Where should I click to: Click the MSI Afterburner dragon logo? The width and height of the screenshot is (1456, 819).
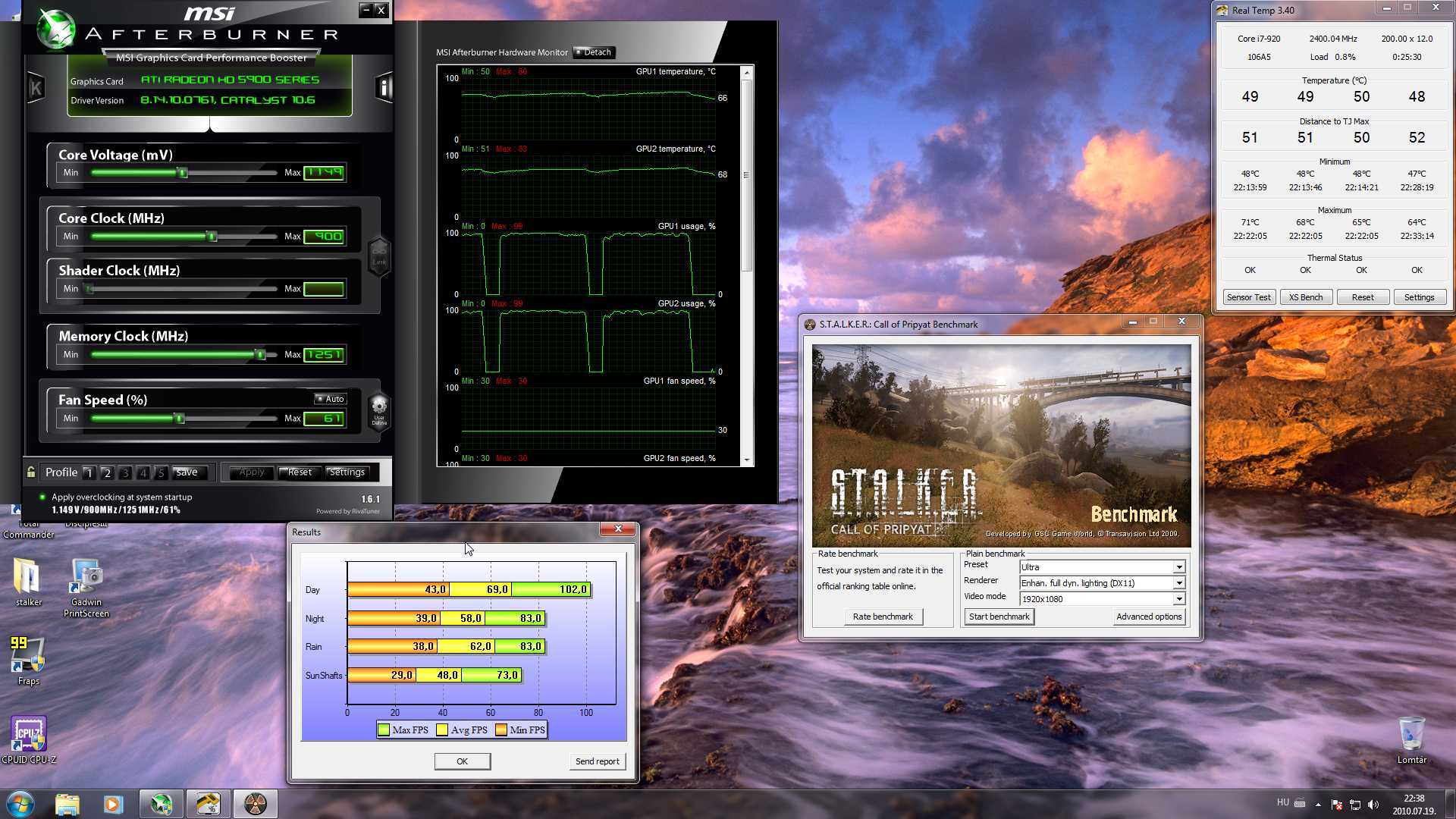(x=55, y=29)
